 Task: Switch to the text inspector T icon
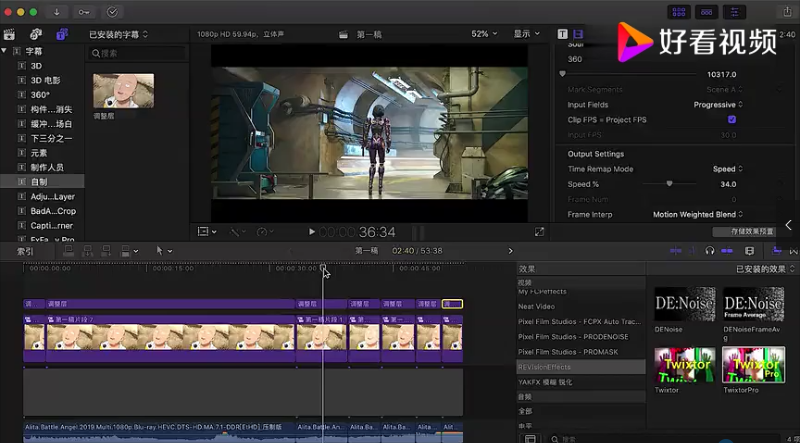pos(562,34)
